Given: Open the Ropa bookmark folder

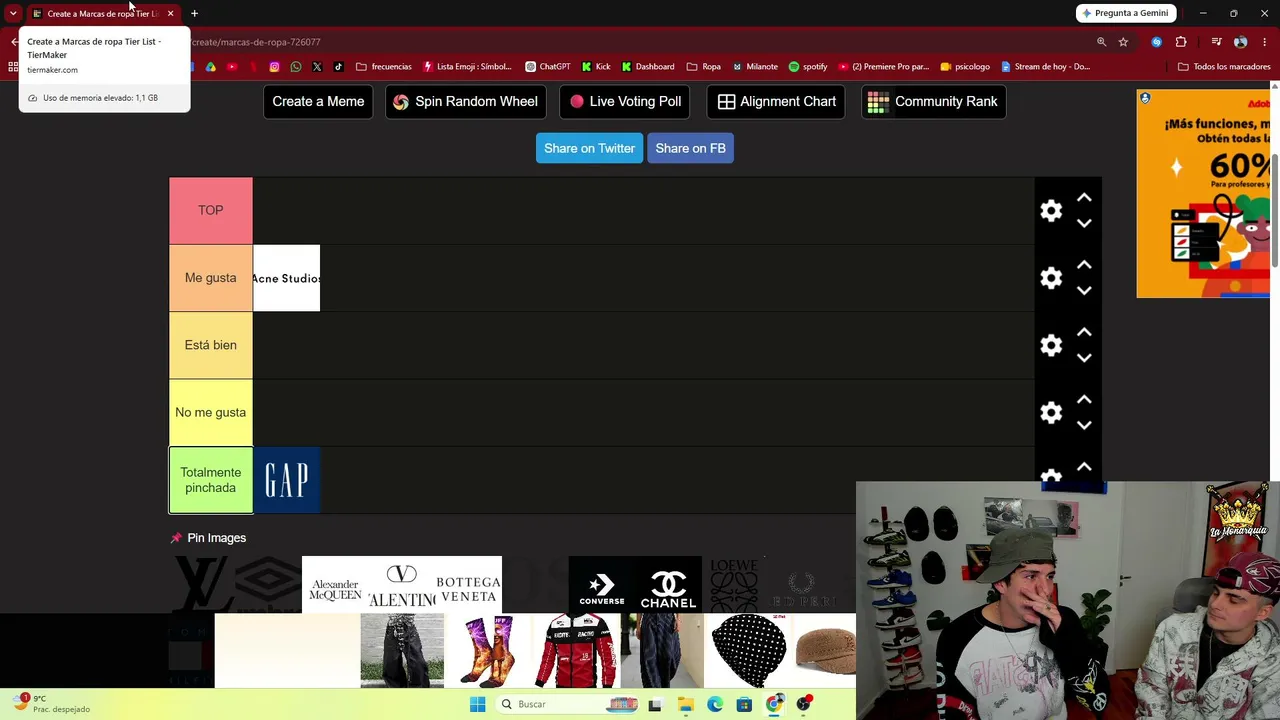Looking at the screenshot, I should (703, 67).
